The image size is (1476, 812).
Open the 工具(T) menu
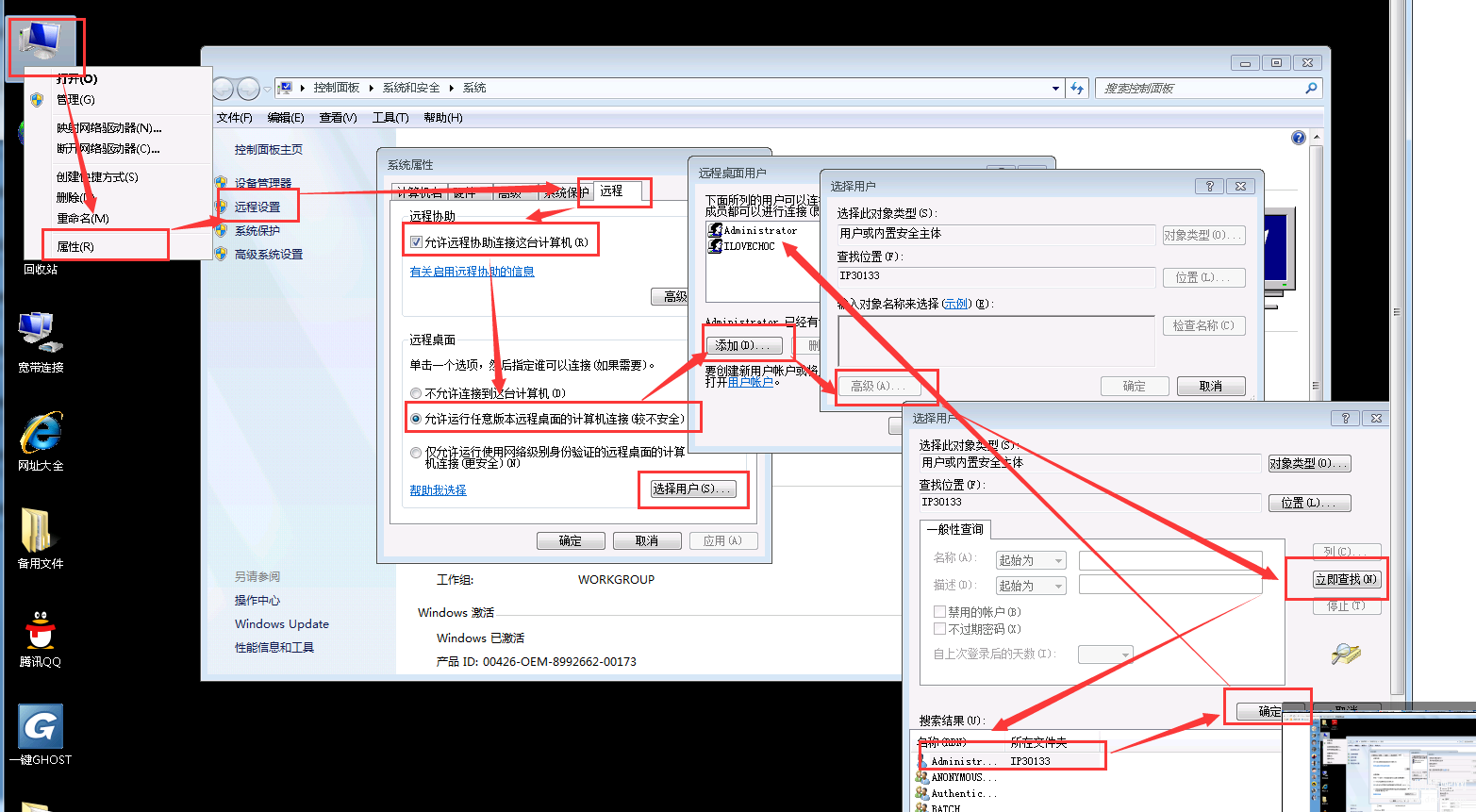390,118
